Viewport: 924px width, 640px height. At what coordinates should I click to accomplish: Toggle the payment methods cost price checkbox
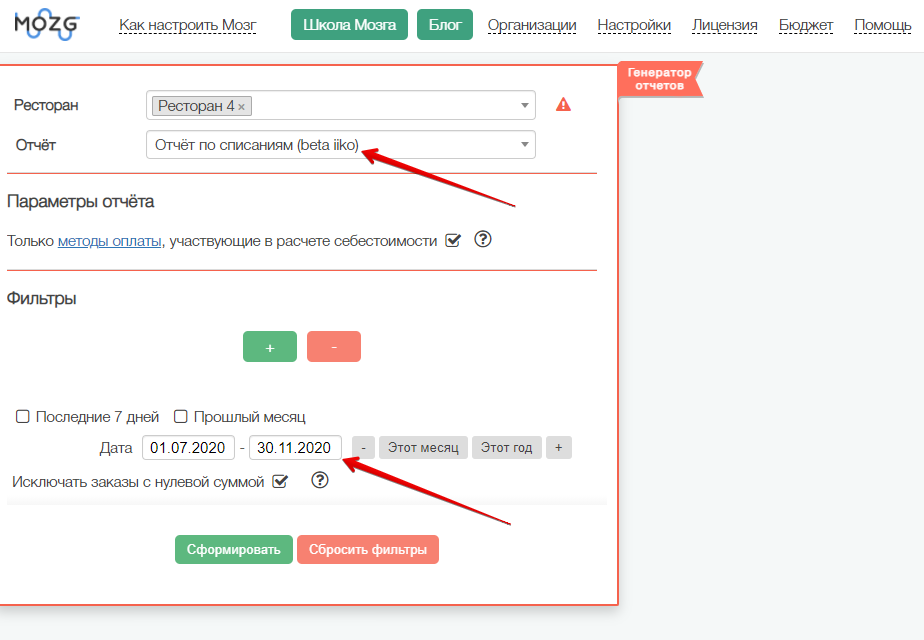click(x=453, y=240)
